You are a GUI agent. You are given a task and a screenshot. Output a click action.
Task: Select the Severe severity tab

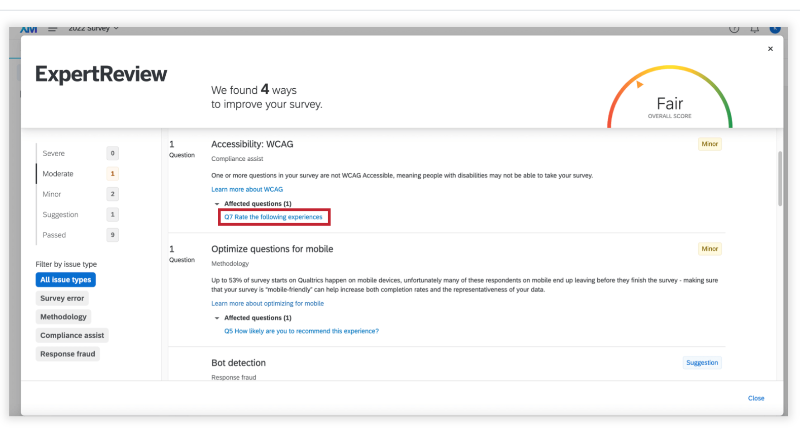click(x=77, y=153)
